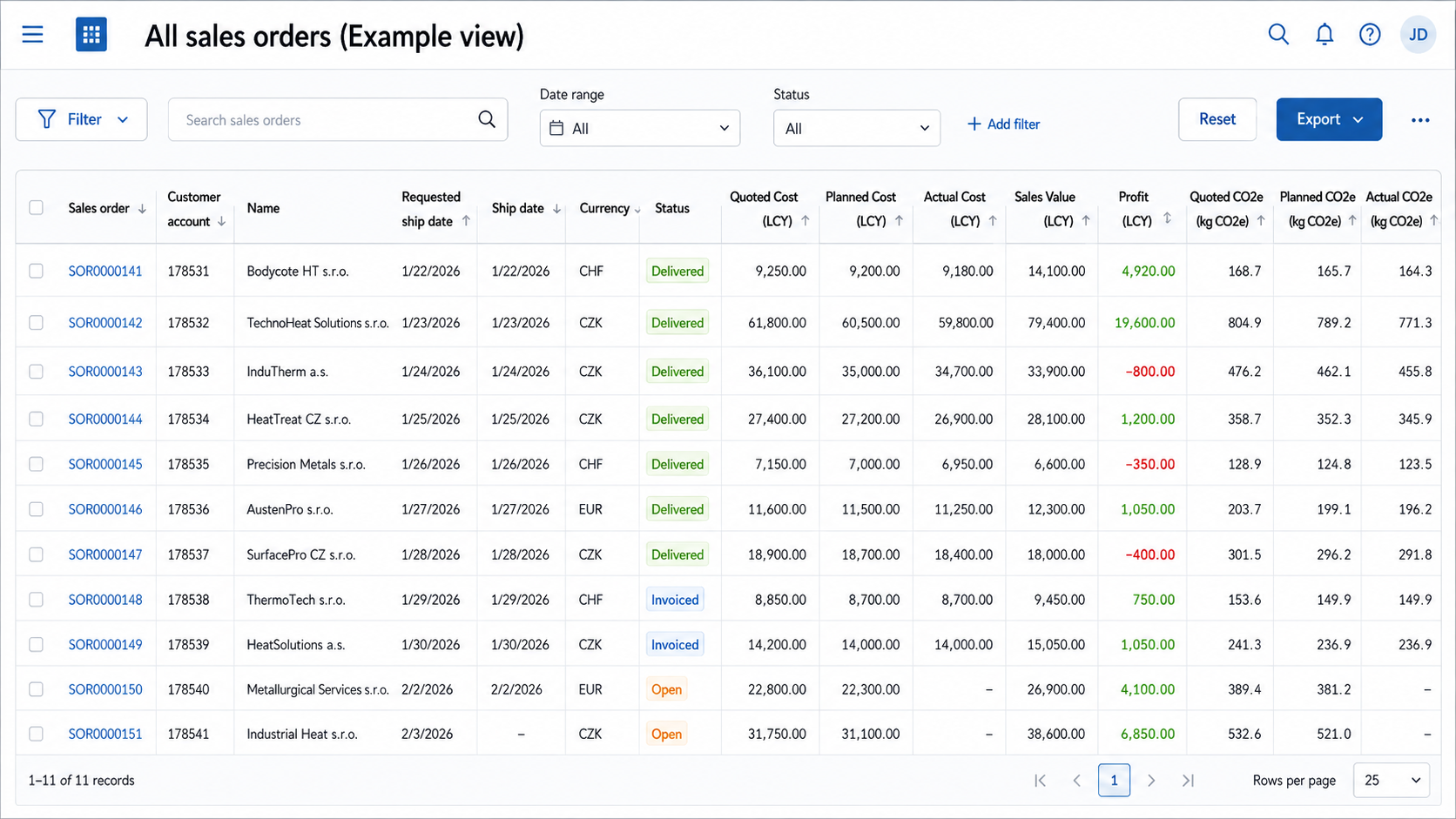
Task: Open the JD user avatar menu
Action: pos(1418,35)
